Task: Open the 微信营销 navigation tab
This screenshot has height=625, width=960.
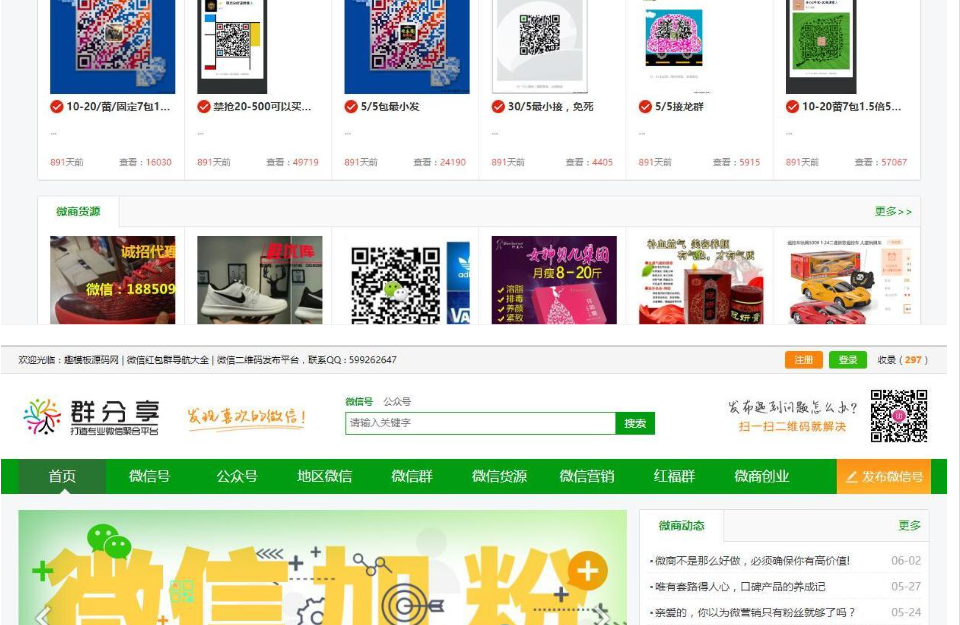Action: pyautogui.click(x=587, y=476)
